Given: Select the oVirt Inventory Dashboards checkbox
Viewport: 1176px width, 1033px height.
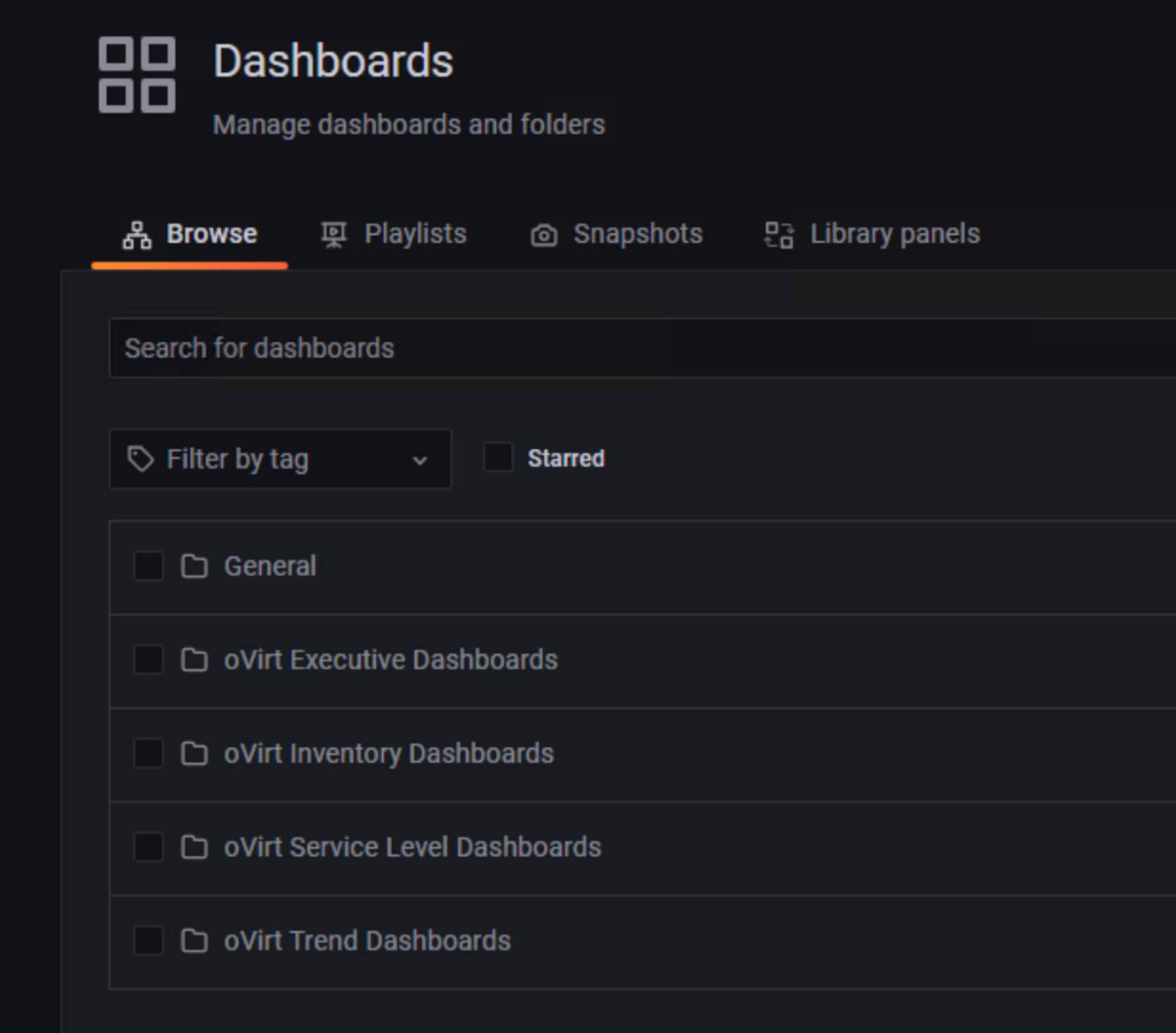Looking at the screenshot, I should [148, 753].
